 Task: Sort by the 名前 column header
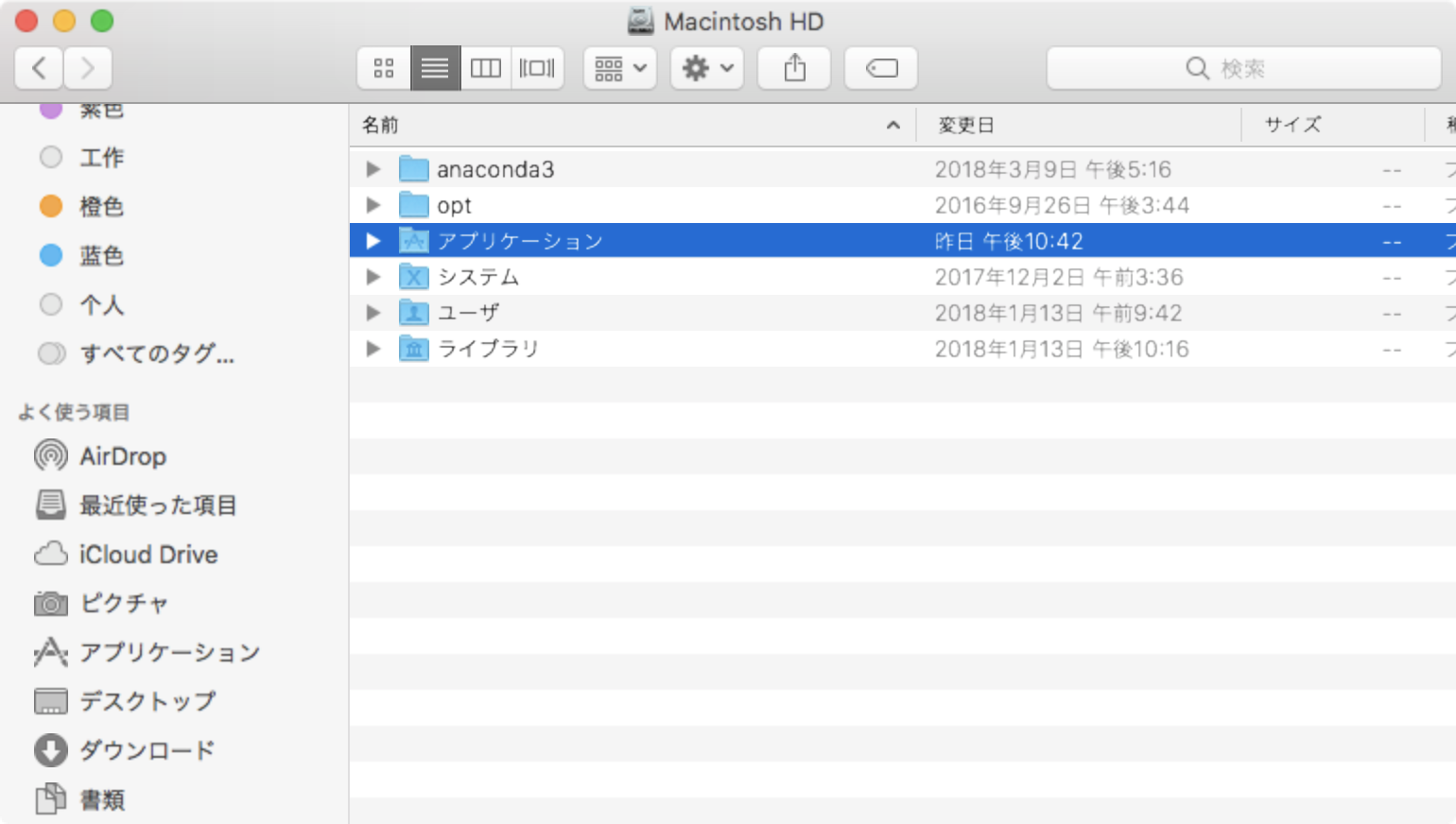coord(632,125)
